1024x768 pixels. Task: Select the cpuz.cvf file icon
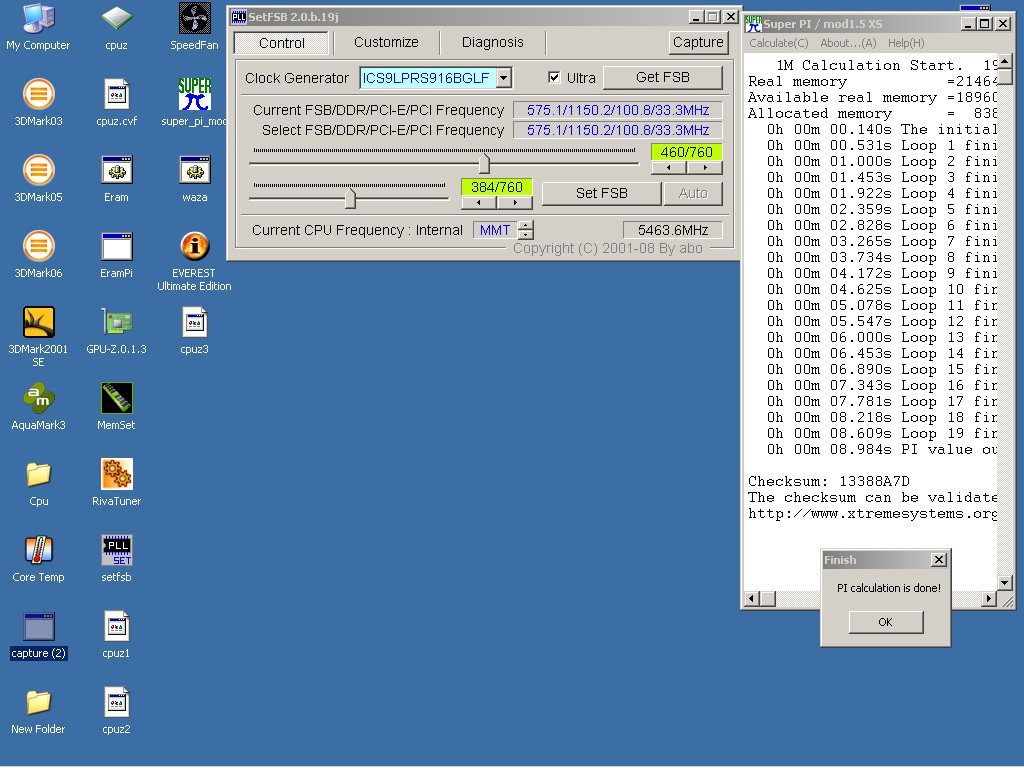[116, 103]
